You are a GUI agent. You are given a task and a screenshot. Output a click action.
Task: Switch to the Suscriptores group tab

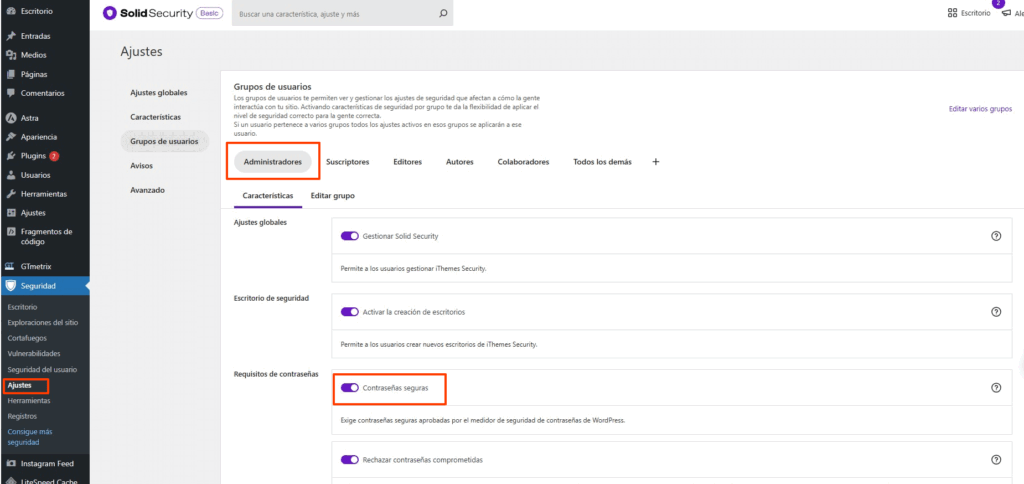(347, 162)
